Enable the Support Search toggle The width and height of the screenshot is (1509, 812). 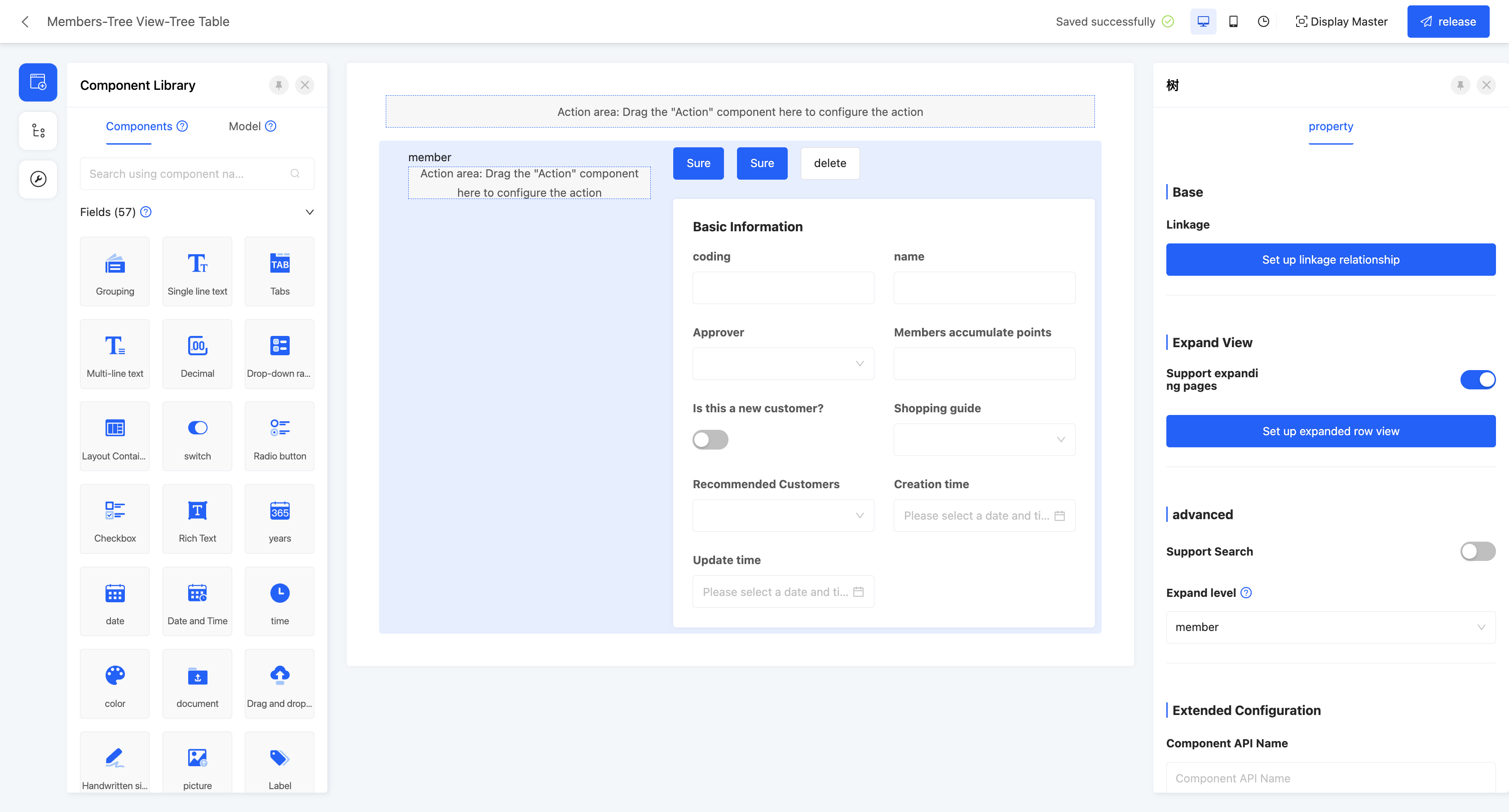point(1478,552)
